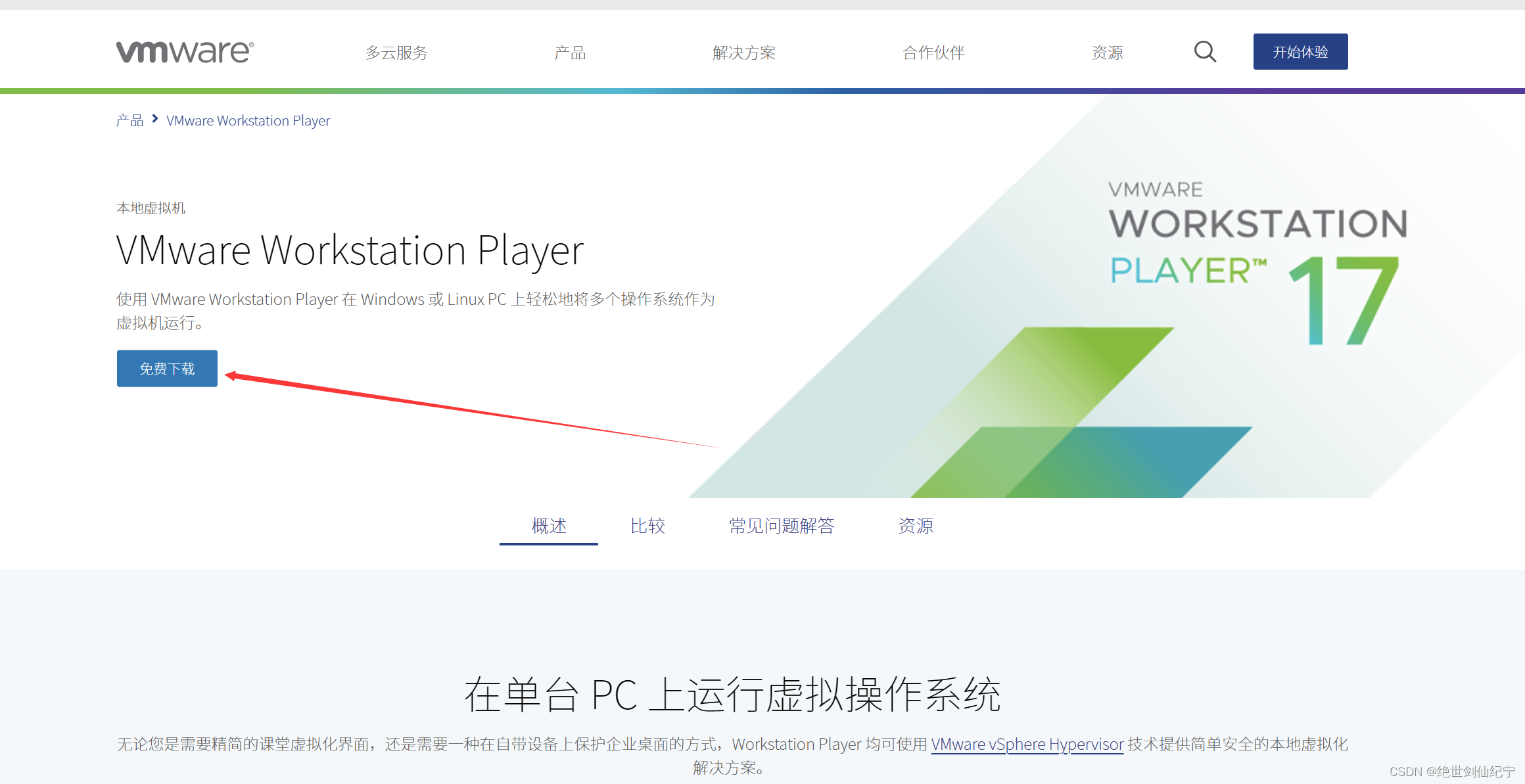Click the VMware logo
The width and height of the screenshot is (1525, 784).
(x=185, y=52)
